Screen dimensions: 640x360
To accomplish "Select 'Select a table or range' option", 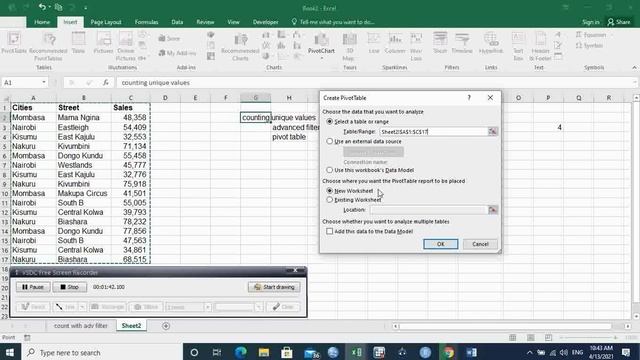I will [330, 122].
